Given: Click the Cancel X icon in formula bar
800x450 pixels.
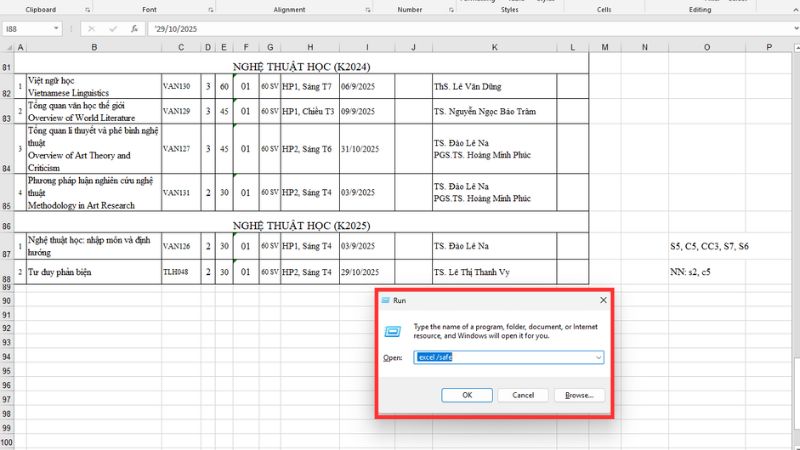Looking at the screenshot, I should (92, 29).
